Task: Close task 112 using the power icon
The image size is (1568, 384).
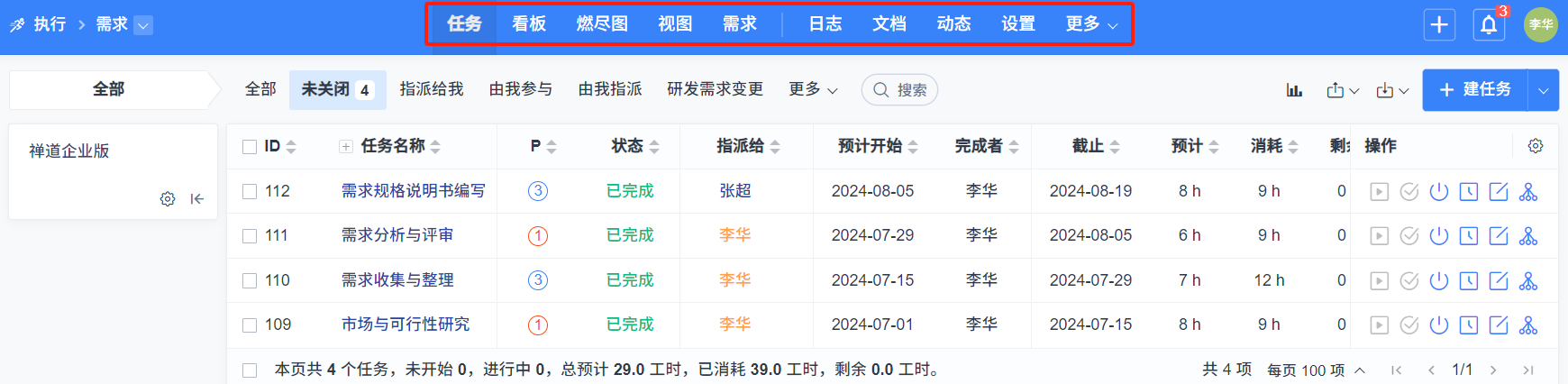Action: tap(1439, 191)
